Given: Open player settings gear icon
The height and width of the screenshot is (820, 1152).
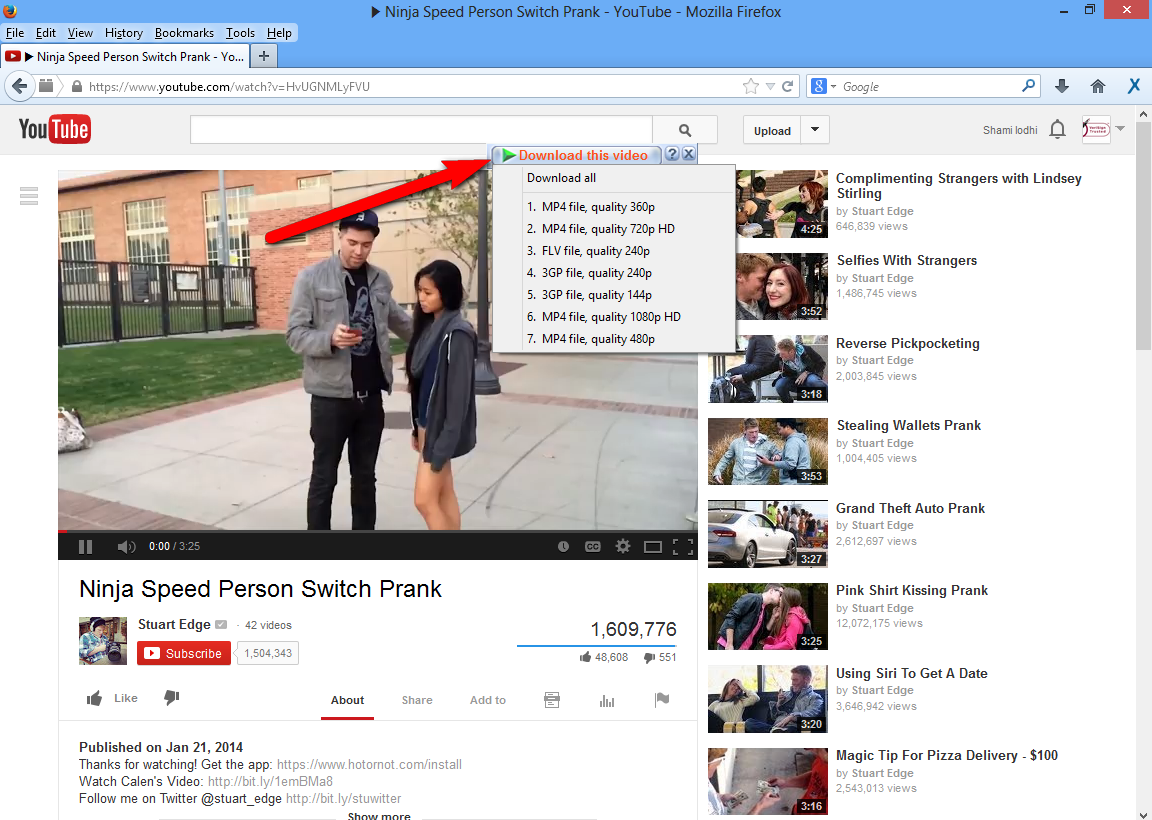Looking at the screenshot, I should tap(623, 546).
